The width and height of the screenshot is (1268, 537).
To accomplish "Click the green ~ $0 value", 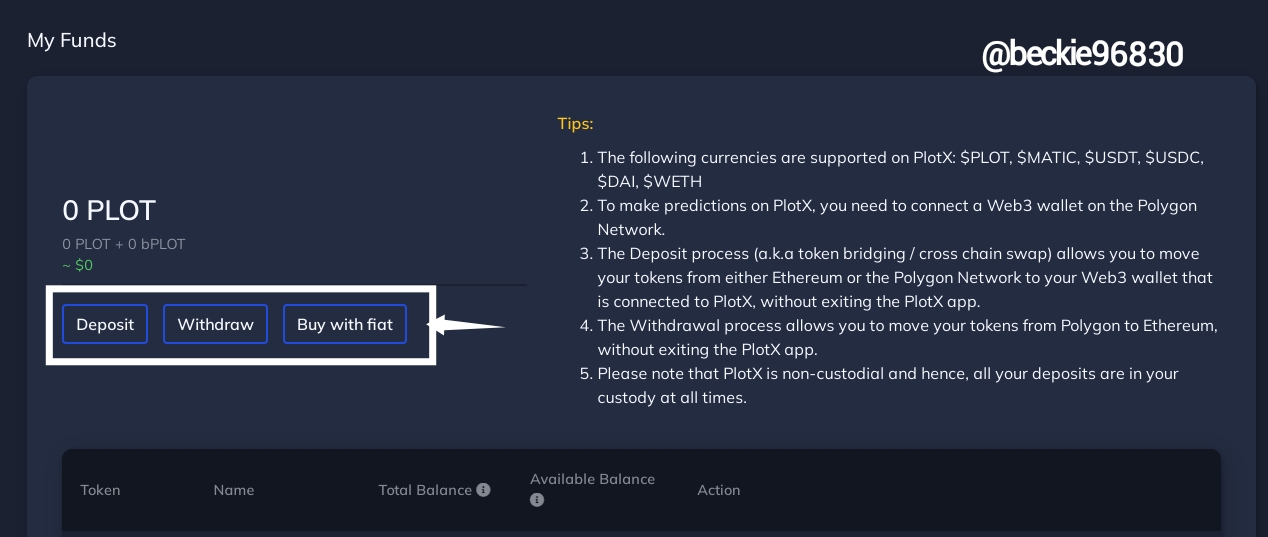I will (x=78, y=265).
